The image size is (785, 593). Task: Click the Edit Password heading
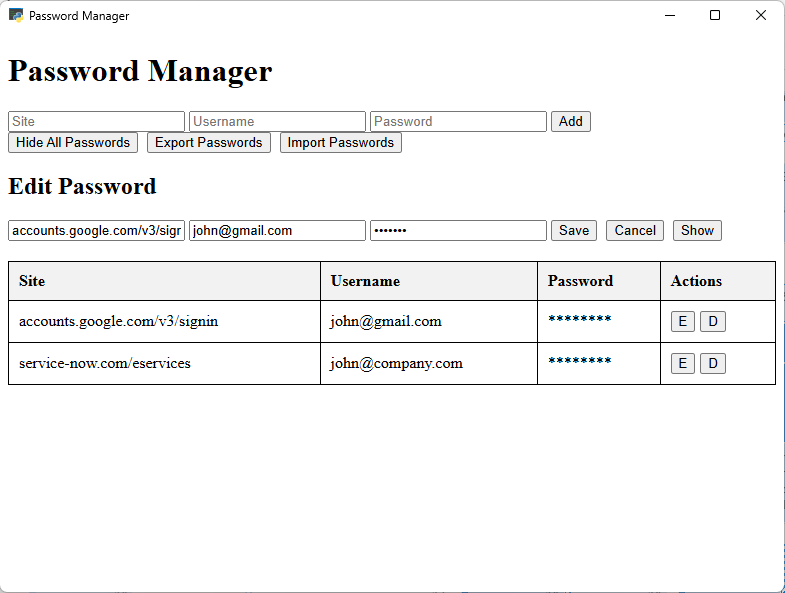tap(83, 186)
